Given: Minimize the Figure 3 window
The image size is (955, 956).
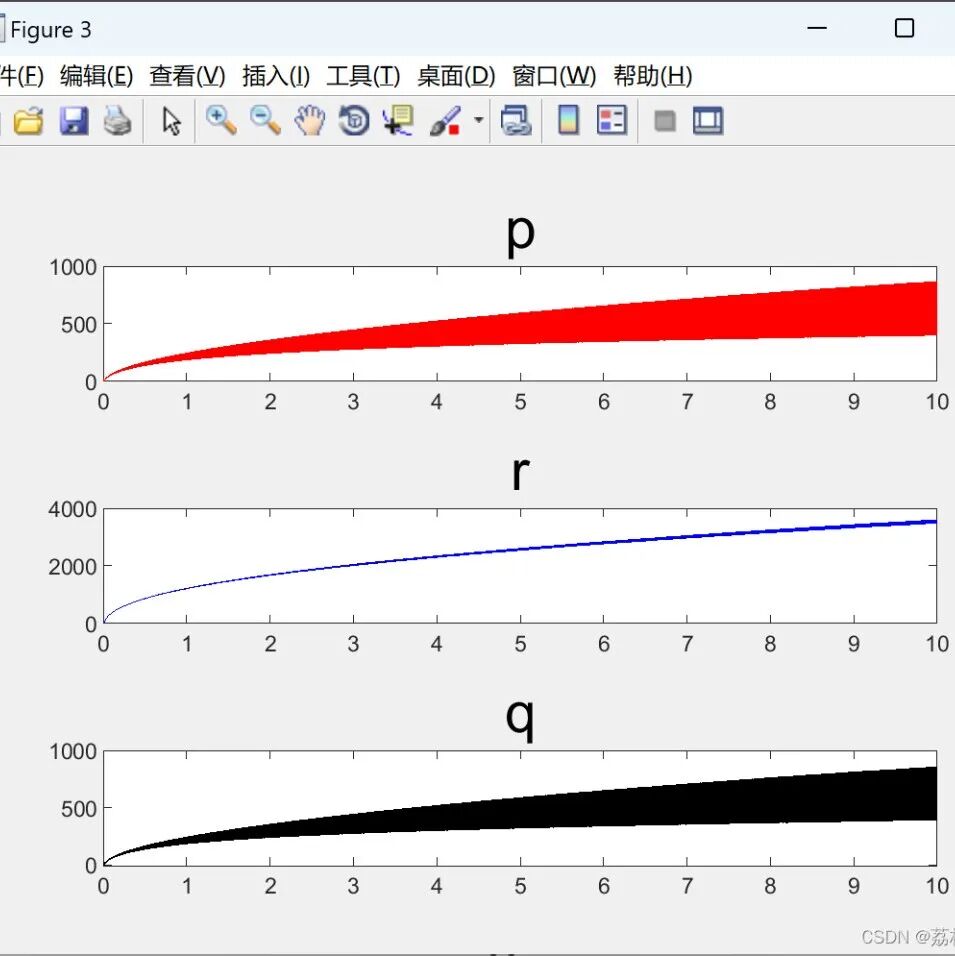Looking at the screenshot, I should (x=817, y=28).
